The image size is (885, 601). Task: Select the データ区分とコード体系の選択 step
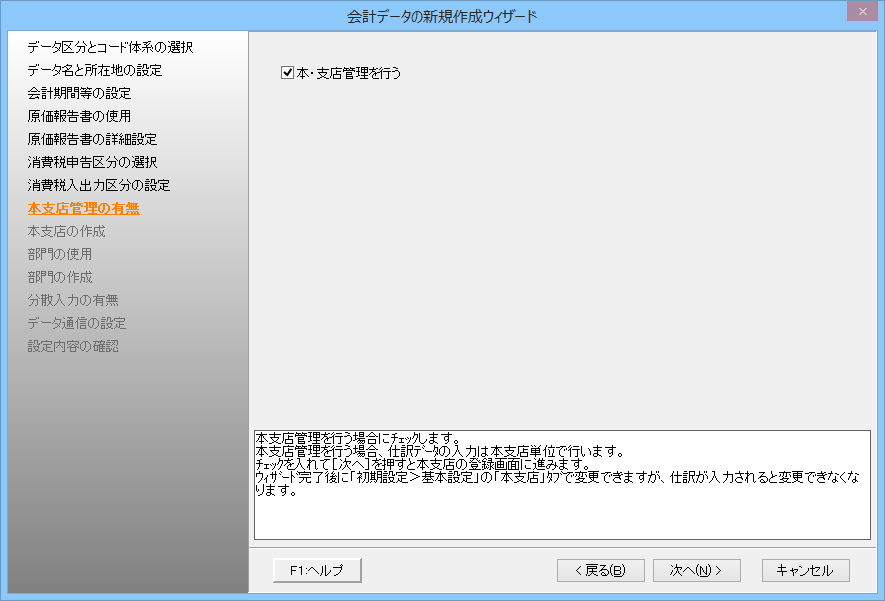pos(110,47)
